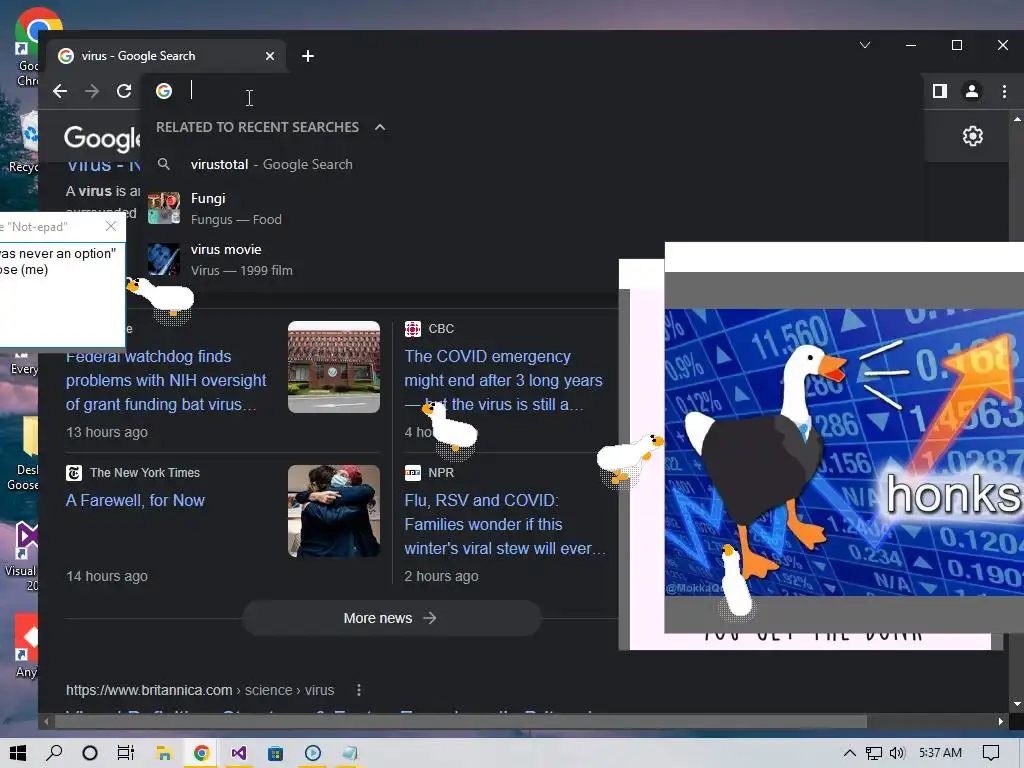The image size is (1024, 768).
Task: Open Federal watchdog finds problems article
Action: click(166, 381)
